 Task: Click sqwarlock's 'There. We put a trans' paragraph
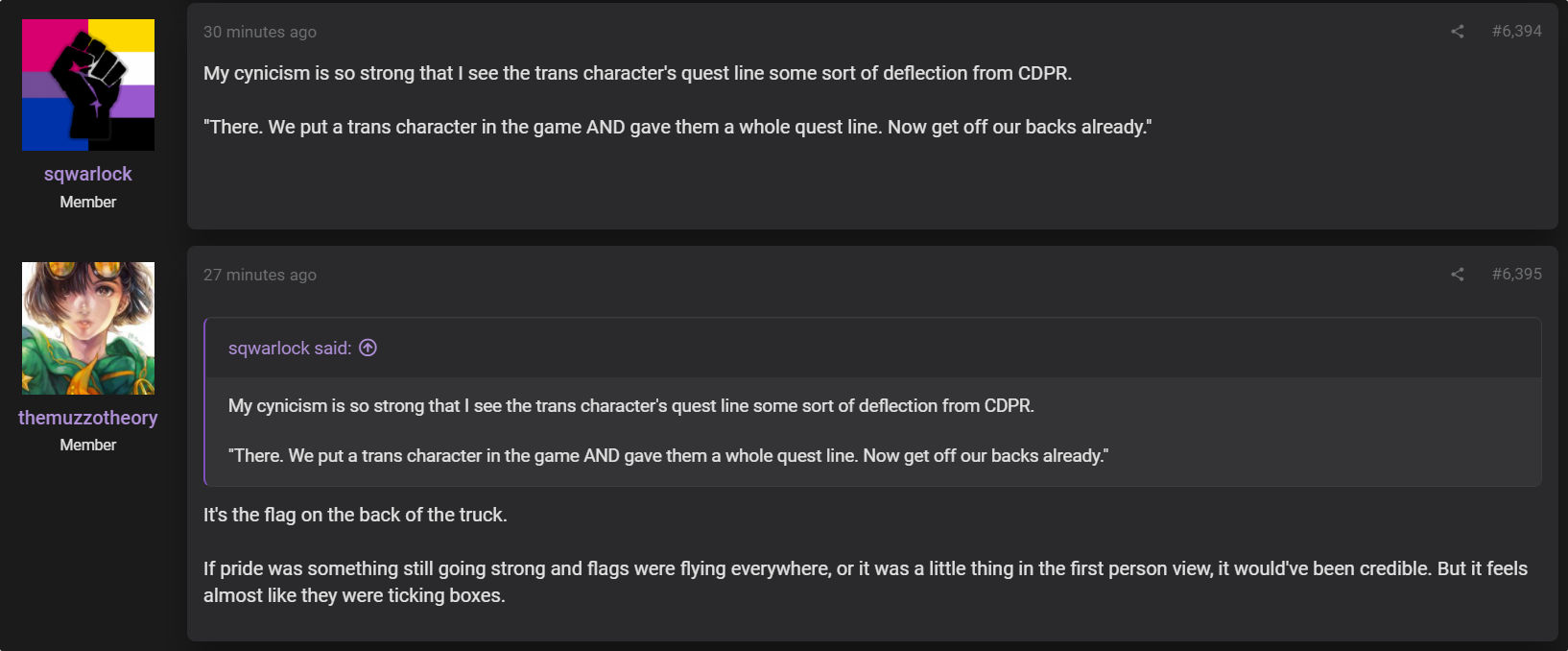677,127
